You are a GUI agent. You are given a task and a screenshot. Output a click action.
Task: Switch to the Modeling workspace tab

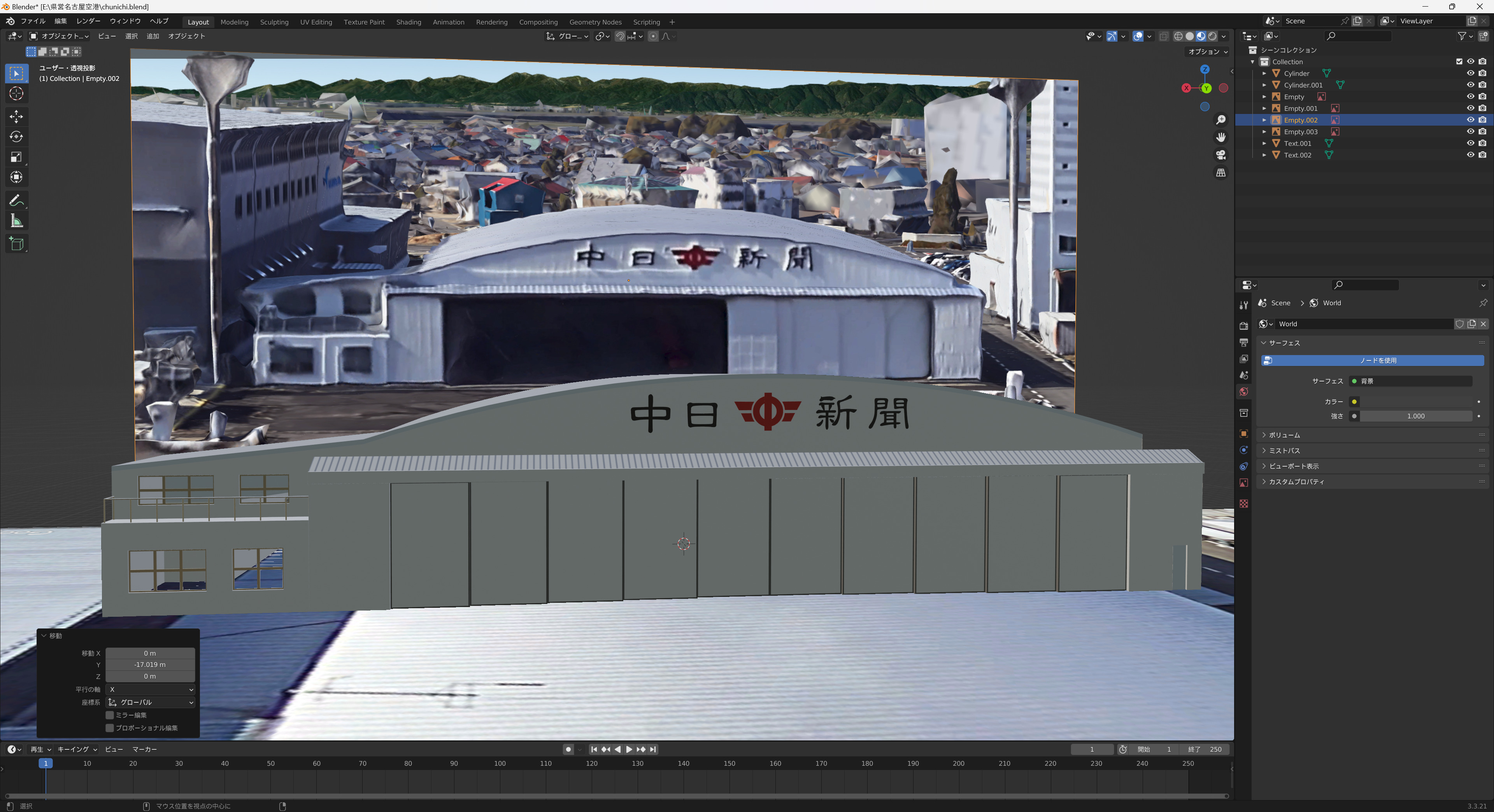(x=234, y=22)
